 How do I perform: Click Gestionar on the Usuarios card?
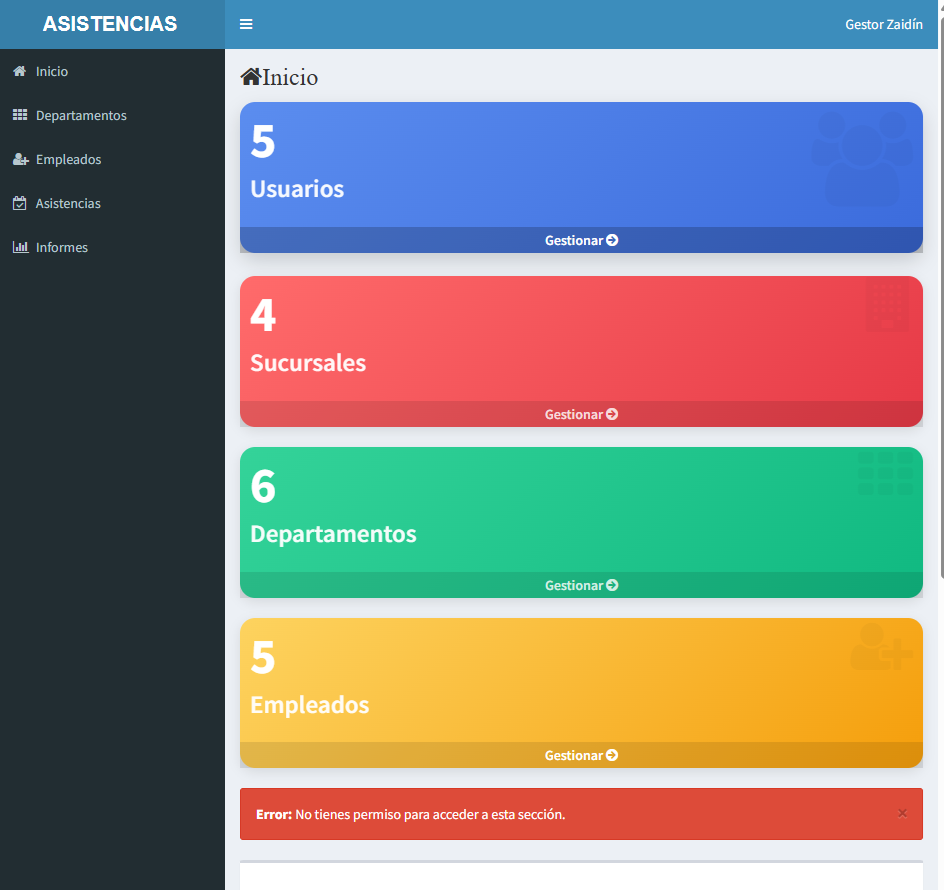coord(581,240)
